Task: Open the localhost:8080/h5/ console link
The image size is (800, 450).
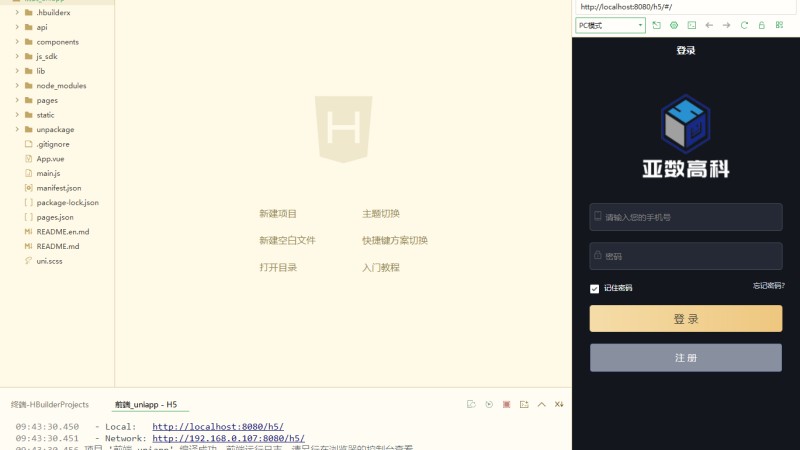Action: [218, 427]
